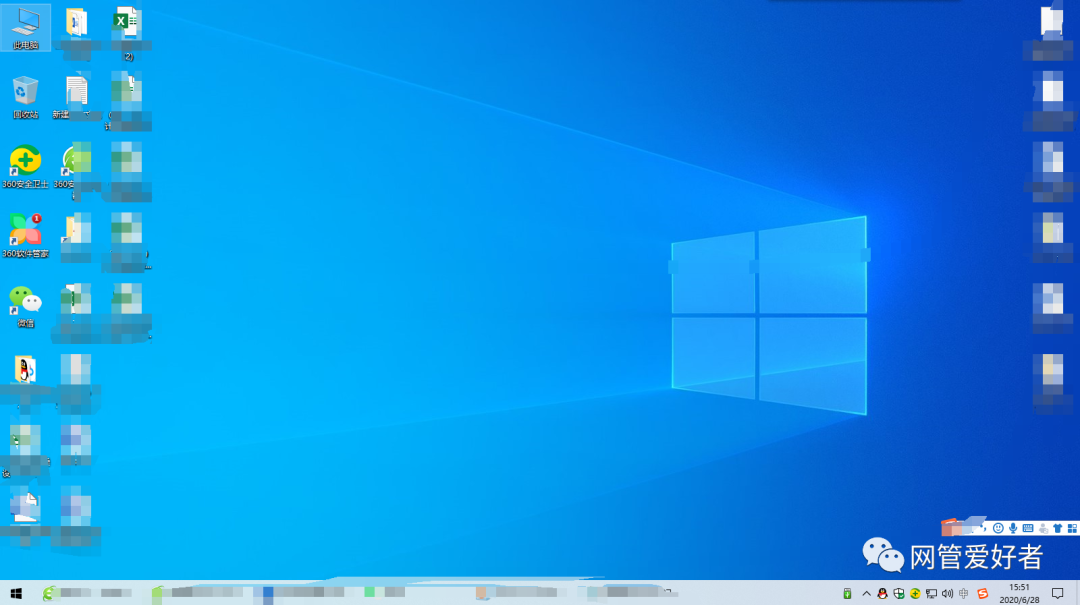Click the 360 shield icon in the tray
This screenshot has height=605, width=1080.
coord(897,593)
